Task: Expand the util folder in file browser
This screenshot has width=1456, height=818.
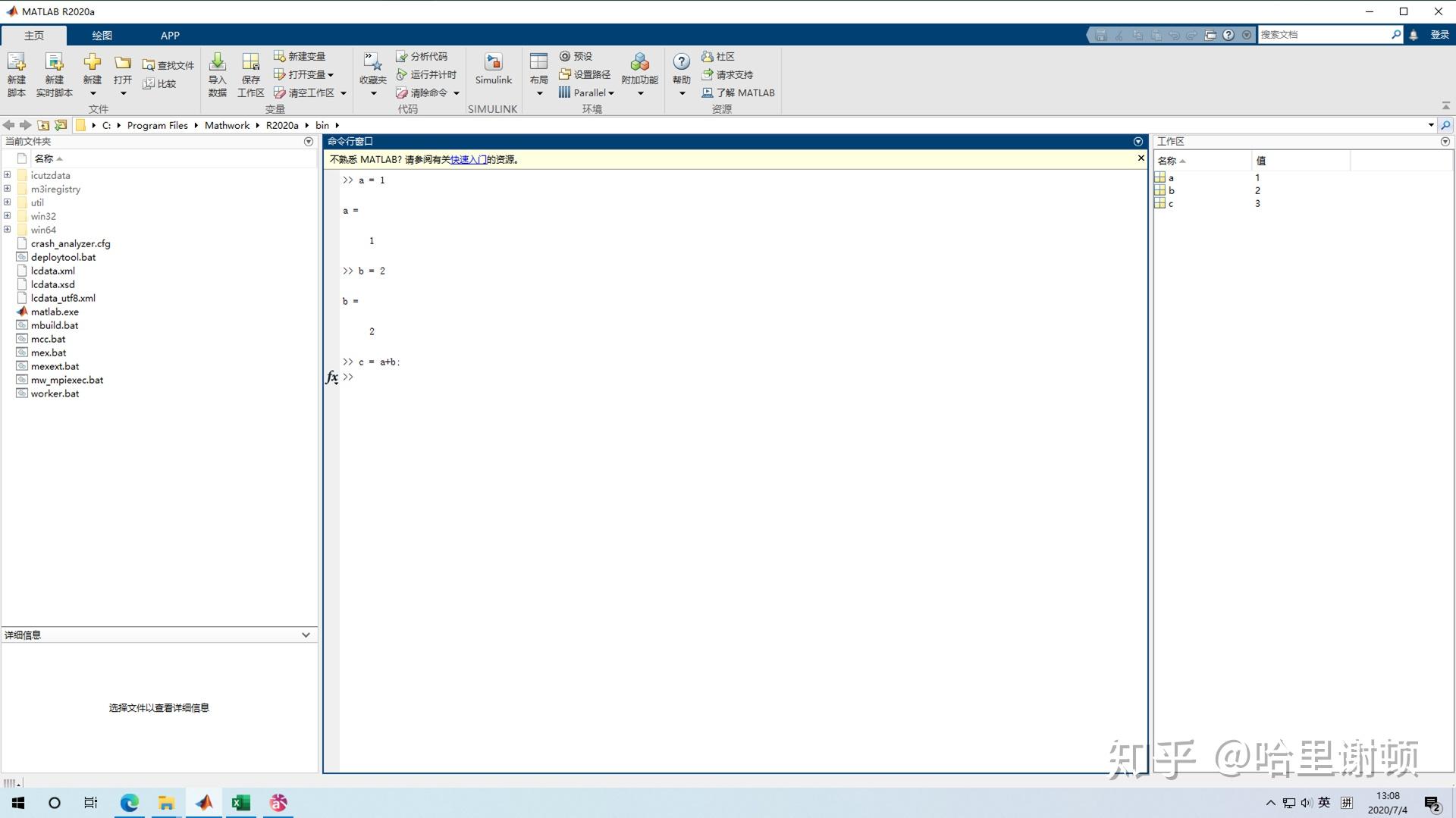Action: click(7, 202)
